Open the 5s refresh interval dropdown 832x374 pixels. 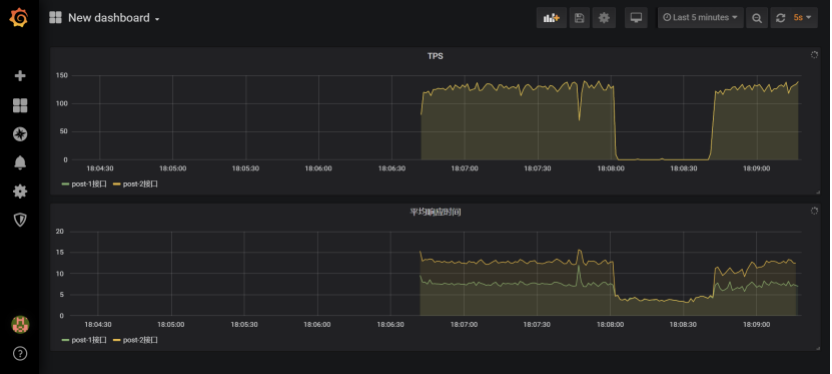coord(803,18)
